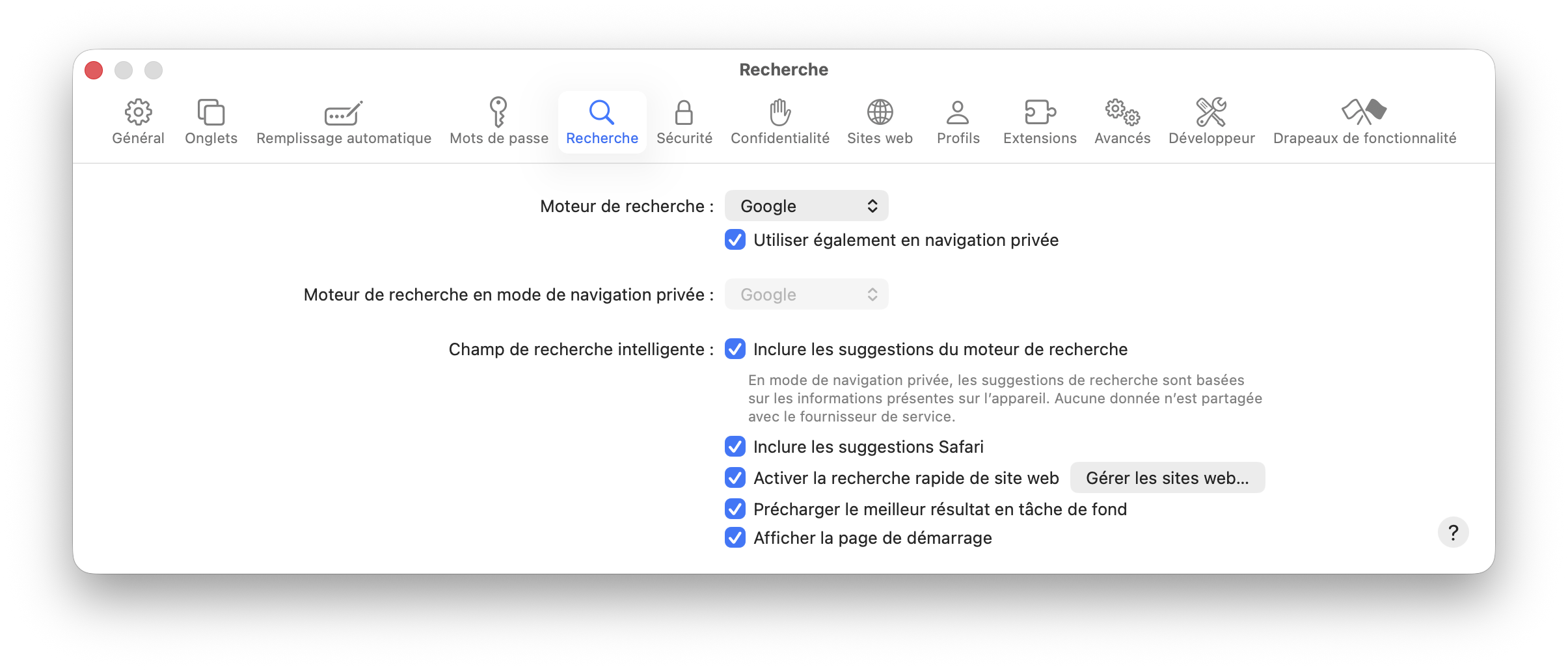This screenshot has height=670, width=1568.
Task: Open help with the question mark button
Action: point(1453,532)
